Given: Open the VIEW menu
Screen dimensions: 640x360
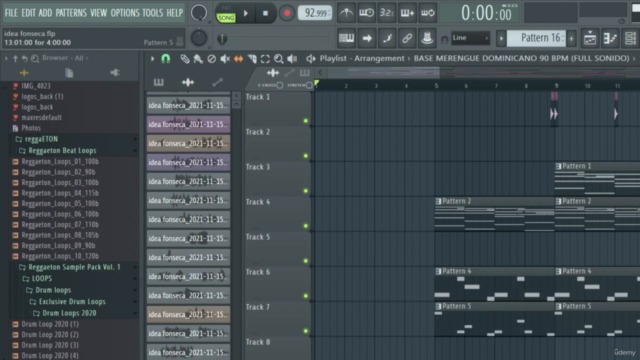Looking at the screenshot, I should coord(98,13).
